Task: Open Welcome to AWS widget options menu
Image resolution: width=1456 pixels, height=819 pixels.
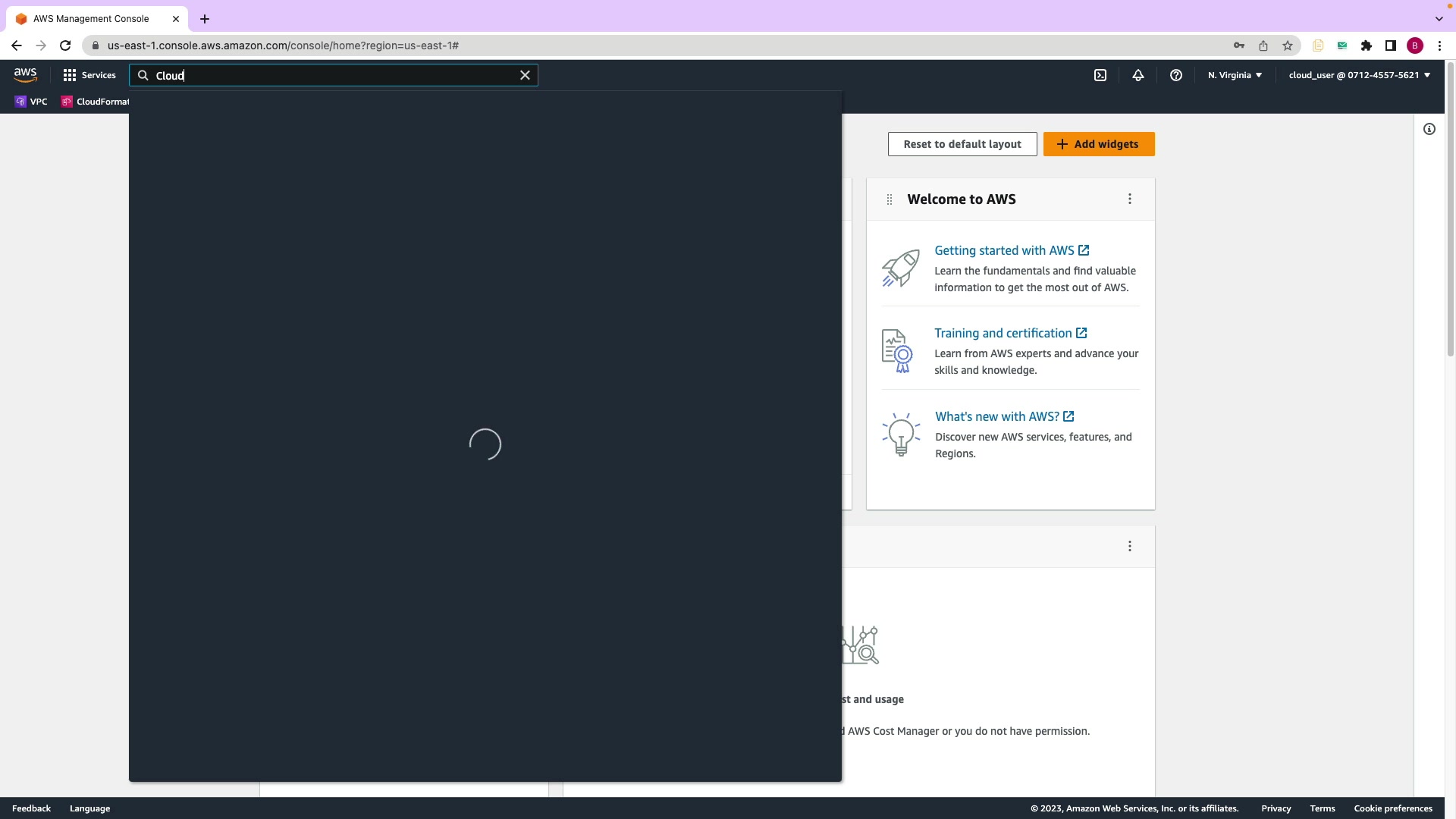Action: (x=1130, y=199)
